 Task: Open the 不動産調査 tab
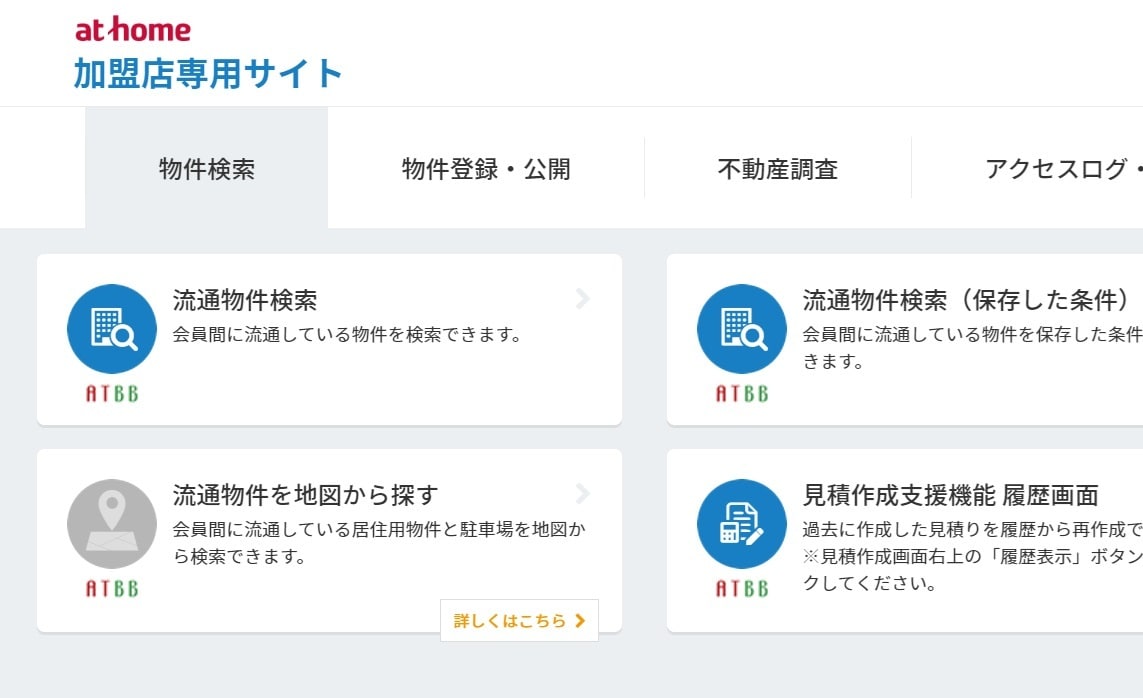(778, 168)
